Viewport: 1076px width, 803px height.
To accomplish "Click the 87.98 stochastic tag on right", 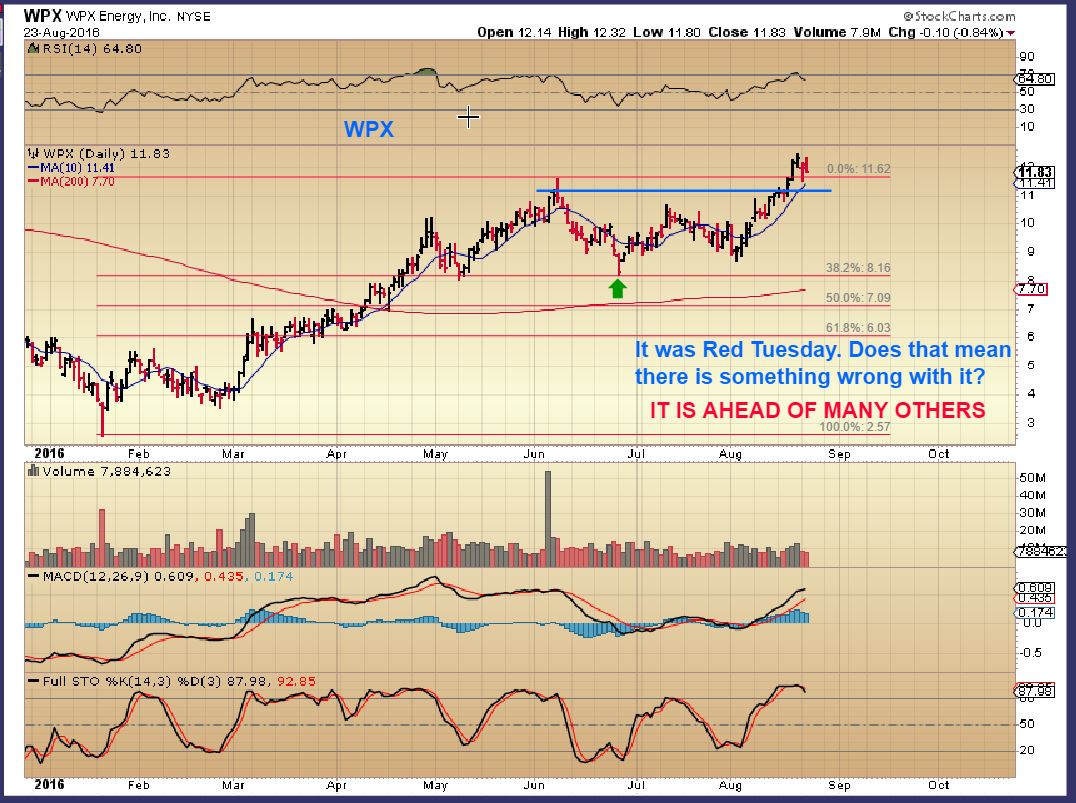I will tap(1034, 691).
